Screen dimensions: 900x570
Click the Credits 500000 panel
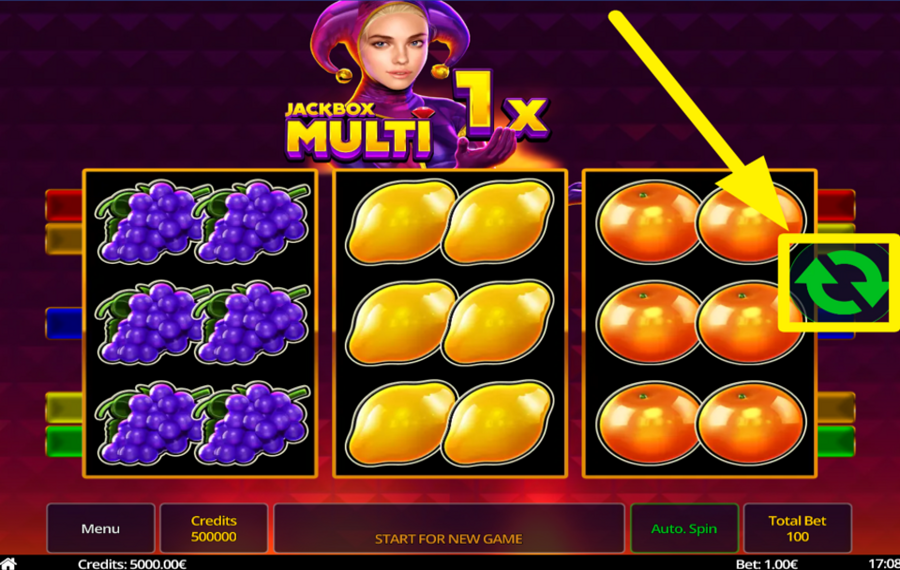[x=214, y=528]
